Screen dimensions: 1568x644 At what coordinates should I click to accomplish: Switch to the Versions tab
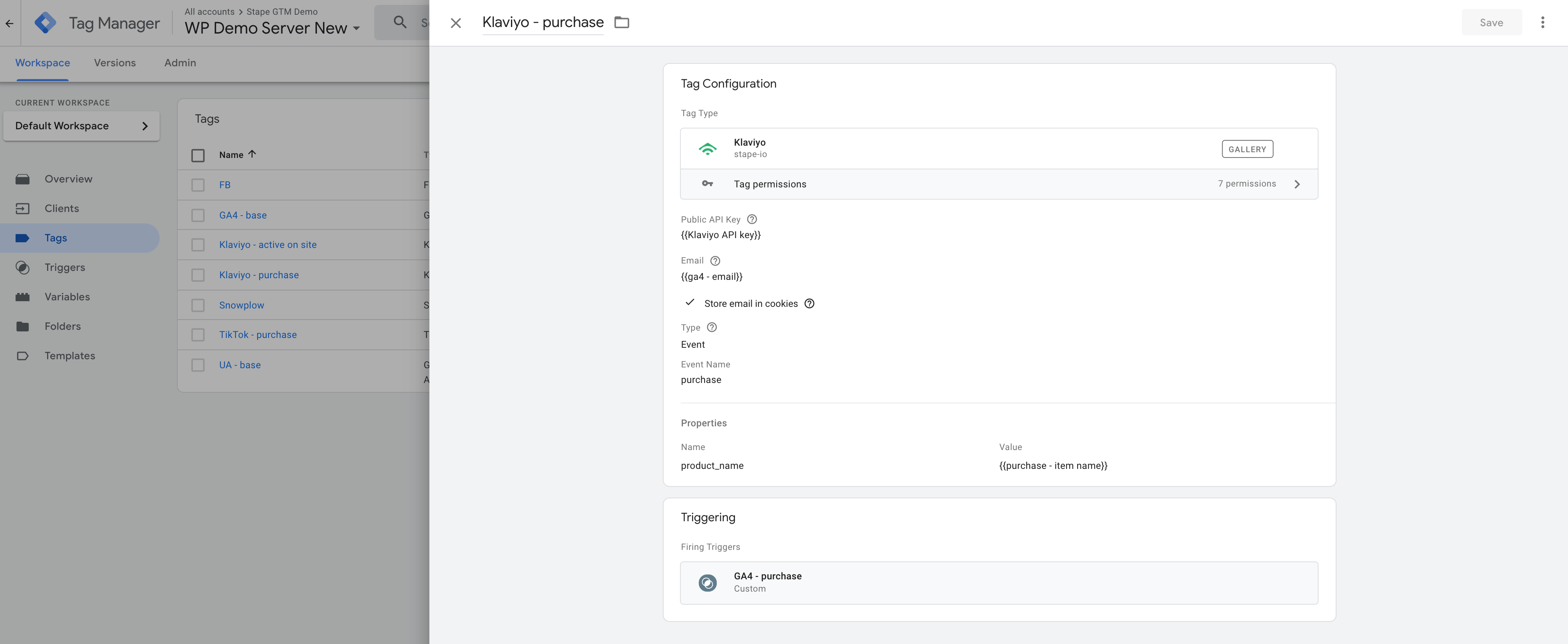[115, 63]
